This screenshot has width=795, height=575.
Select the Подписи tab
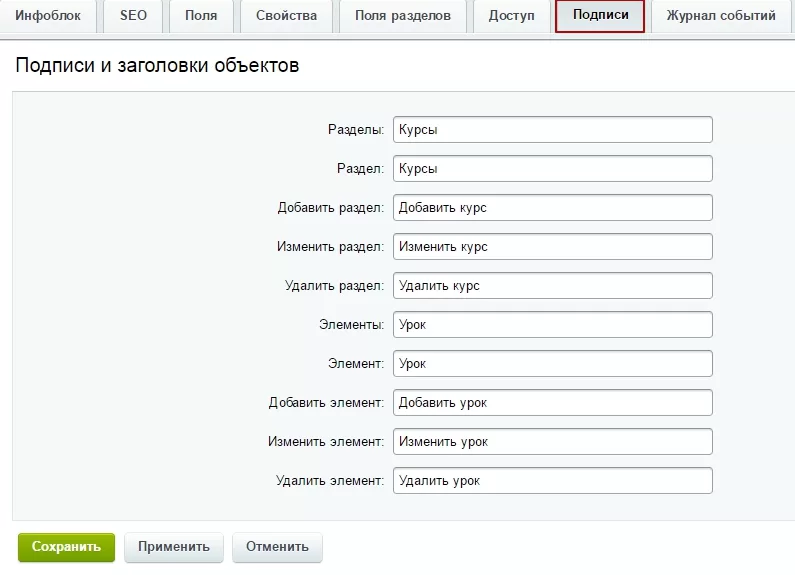[600, 16]
